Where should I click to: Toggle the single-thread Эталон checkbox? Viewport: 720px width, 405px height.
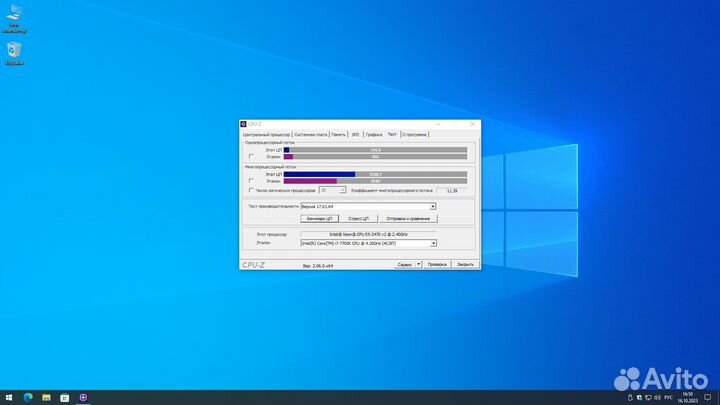pos(251,157)
